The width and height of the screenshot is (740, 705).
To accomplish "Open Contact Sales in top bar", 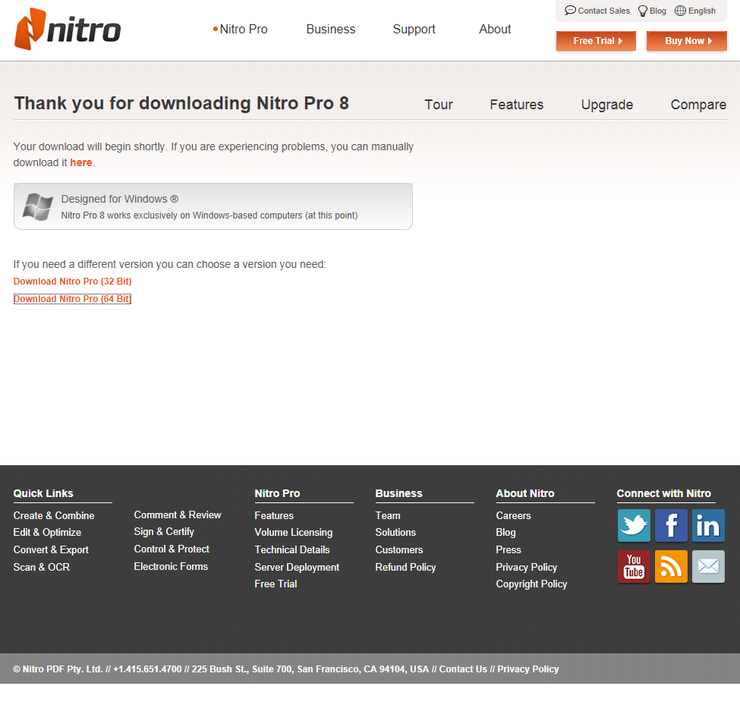I will (x=597, y=11).
